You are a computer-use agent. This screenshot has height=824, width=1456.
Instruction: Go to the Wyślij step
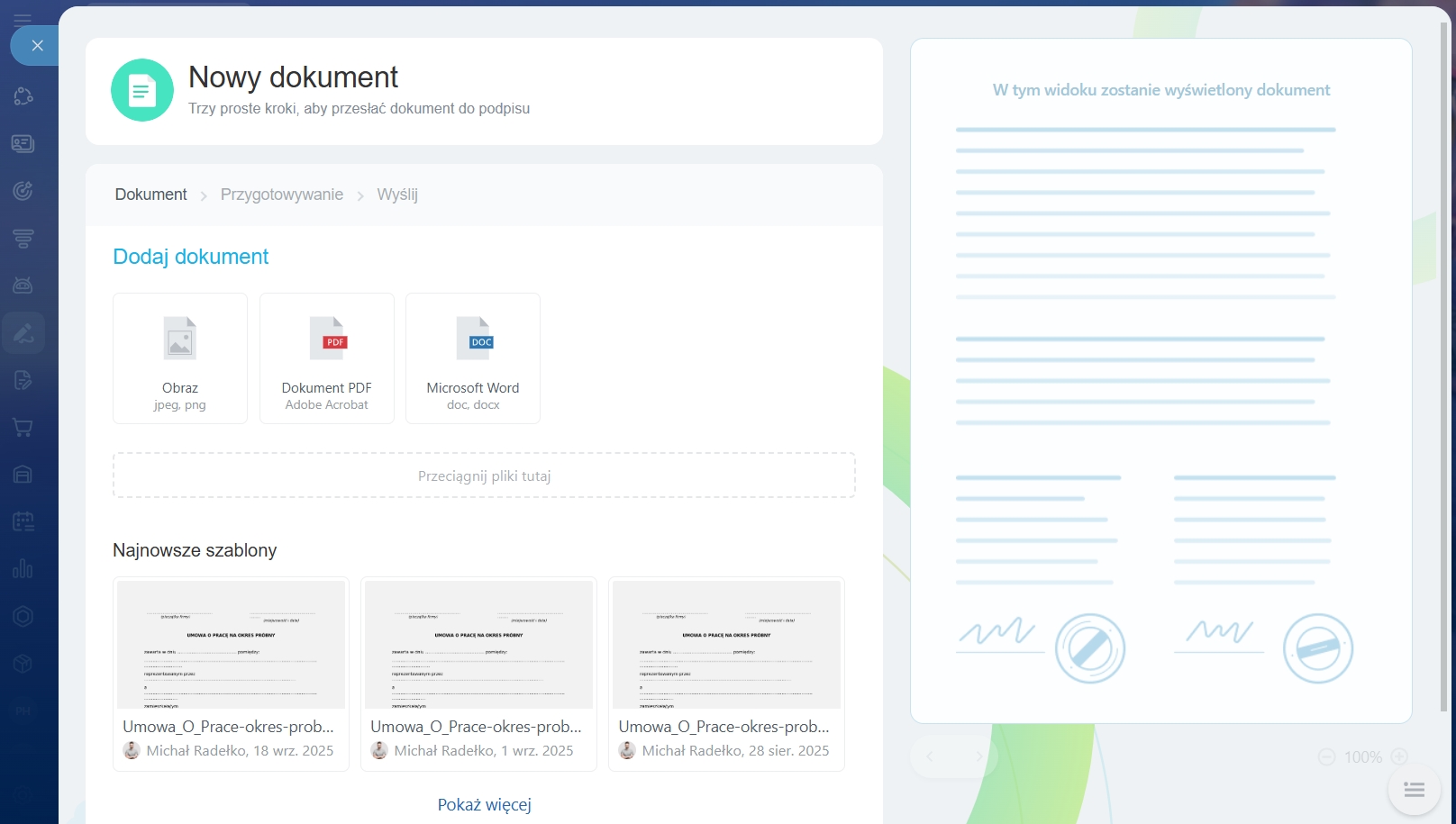click(397, 195)
